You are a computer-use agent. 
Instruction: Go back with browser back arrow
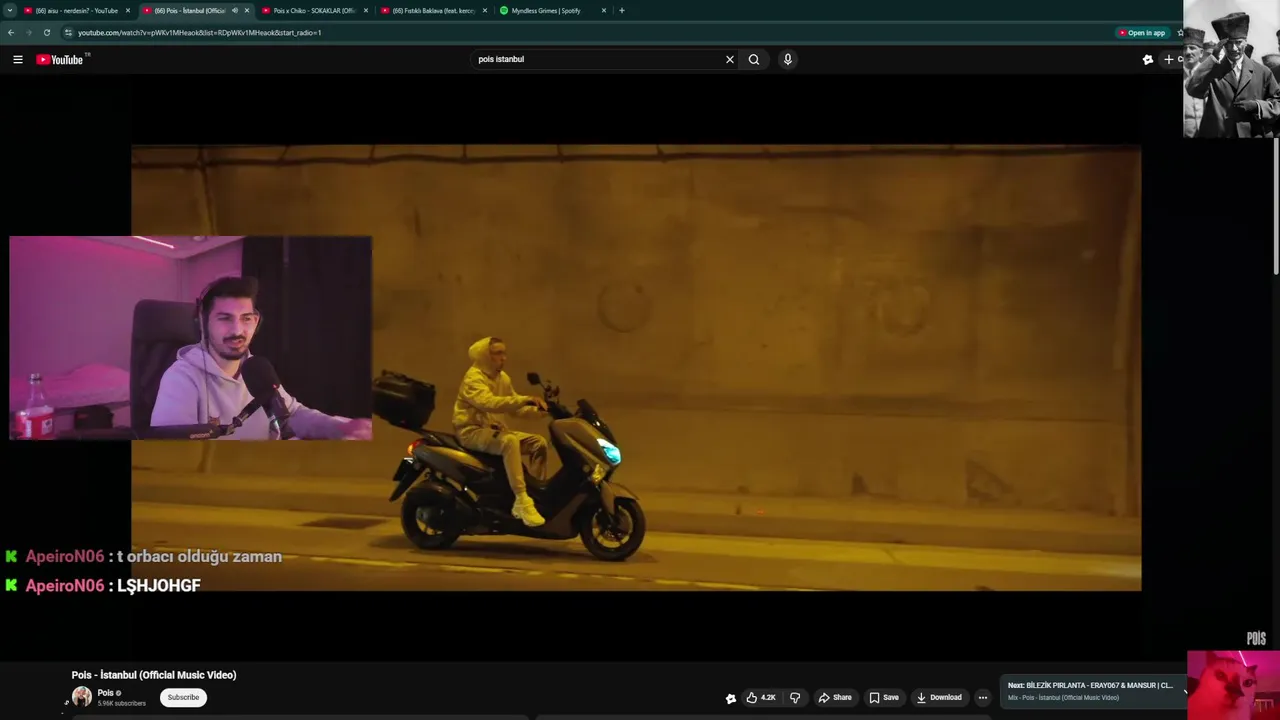[11, 32]
